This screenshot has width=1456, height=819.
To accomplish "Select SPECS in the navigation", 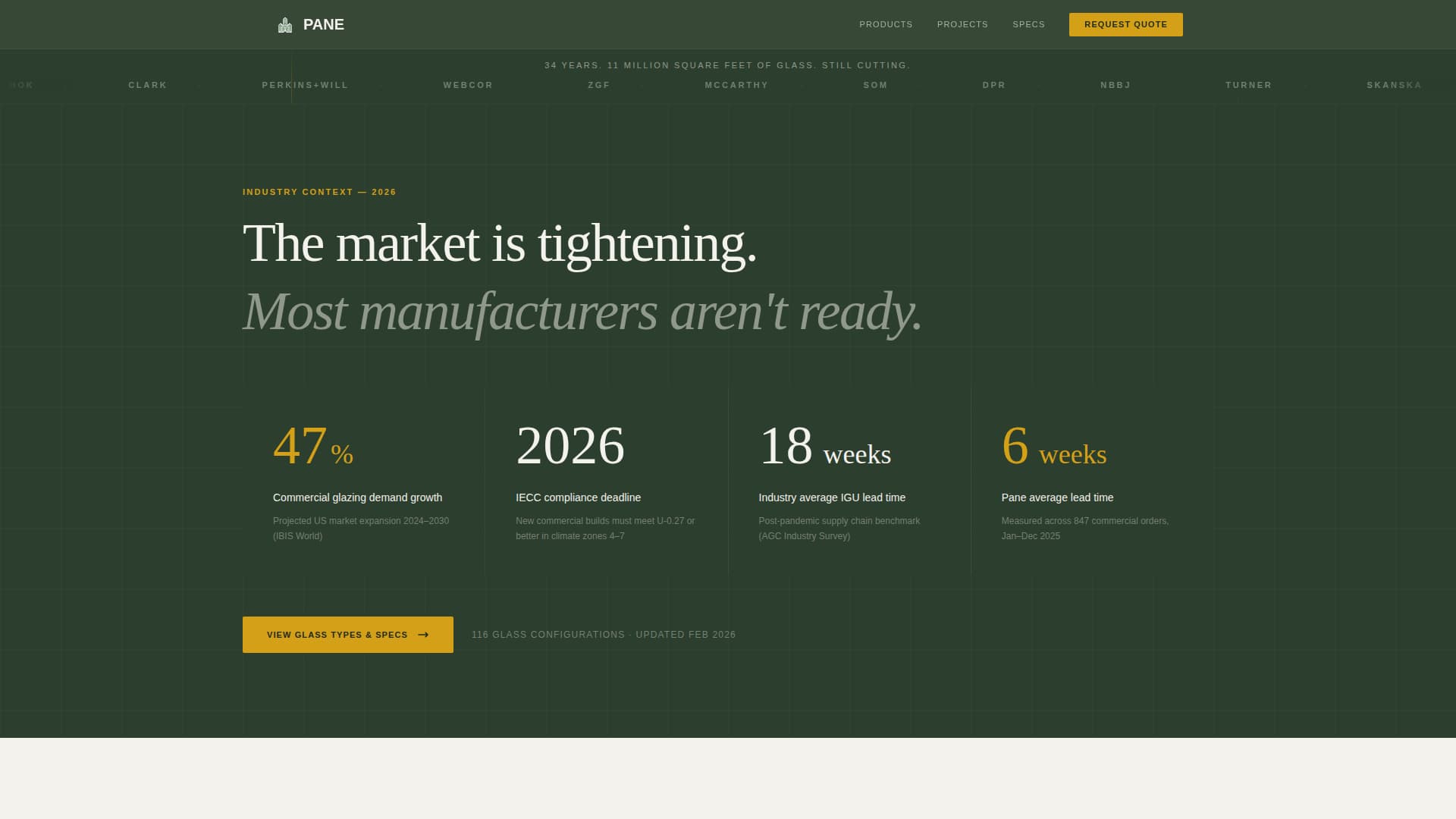I will point(1029,24).
